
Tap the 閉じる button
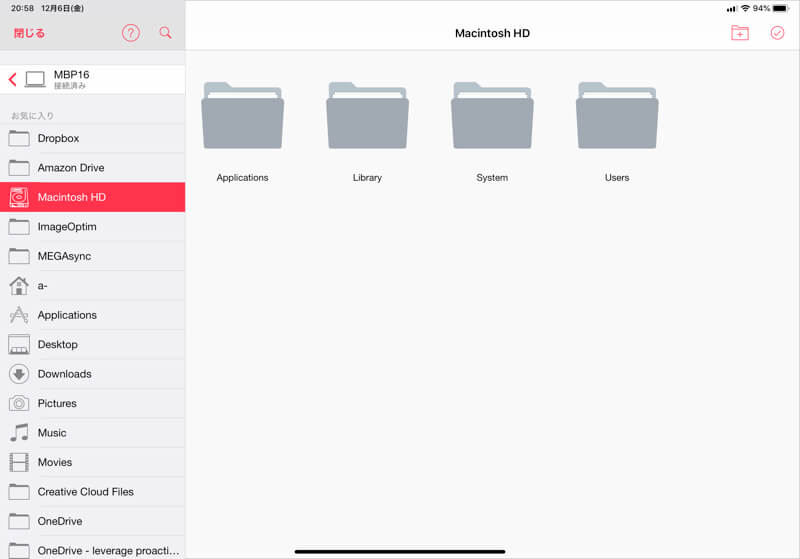point(29,33)
